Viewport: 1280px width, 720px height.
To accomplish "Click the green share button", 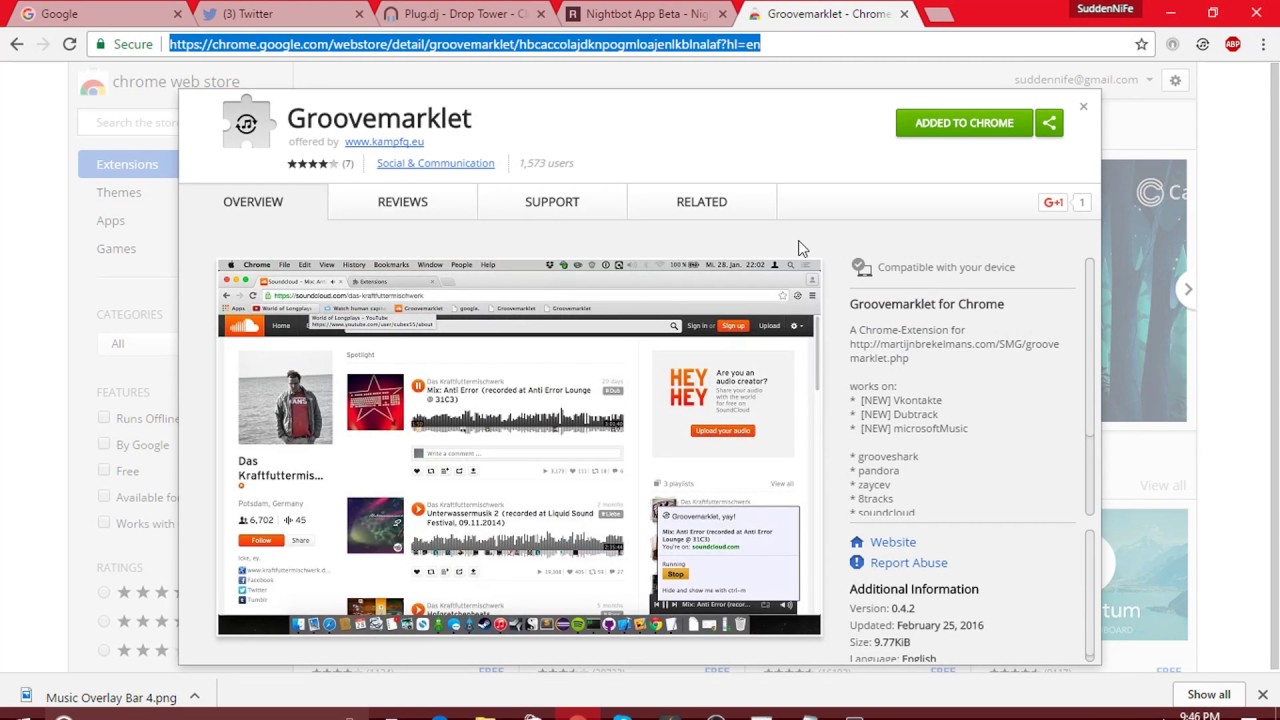I will tap(1049, 123).
